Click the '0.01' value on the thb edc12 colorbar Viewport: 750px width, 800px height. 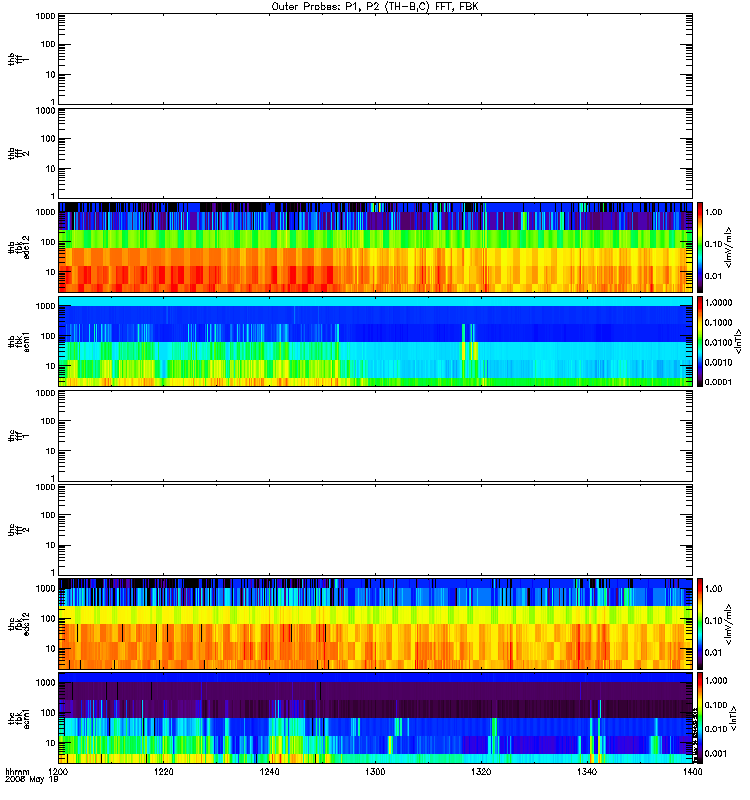713,276
